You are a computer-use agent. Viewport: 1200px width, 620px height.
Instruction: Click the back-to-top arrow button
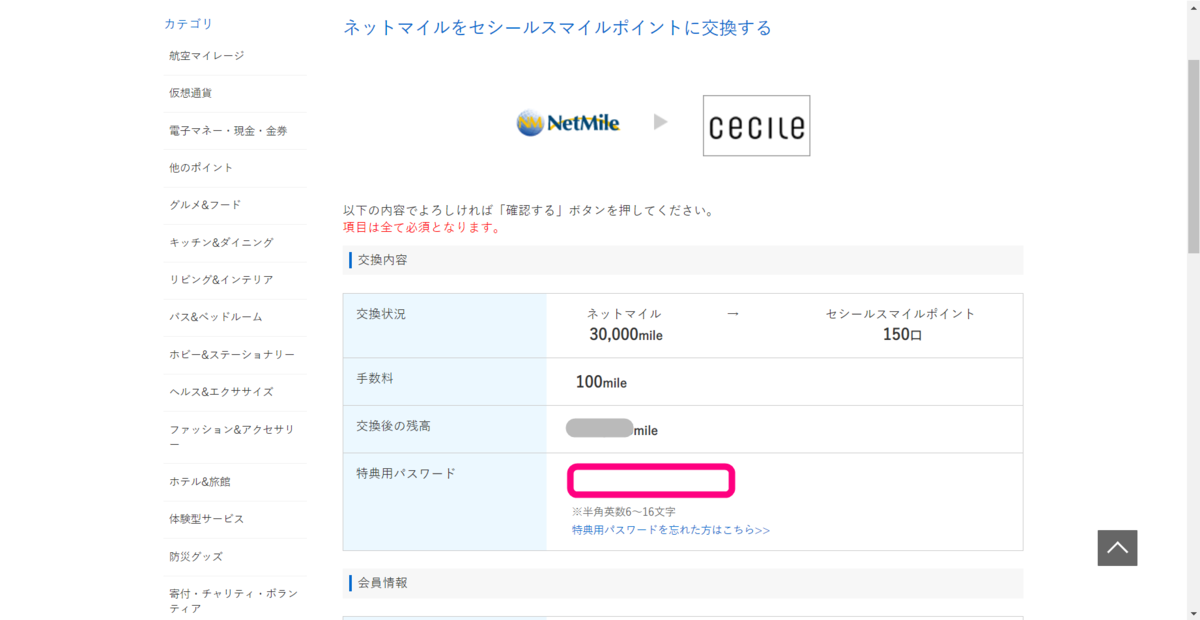coord(1117,548)
